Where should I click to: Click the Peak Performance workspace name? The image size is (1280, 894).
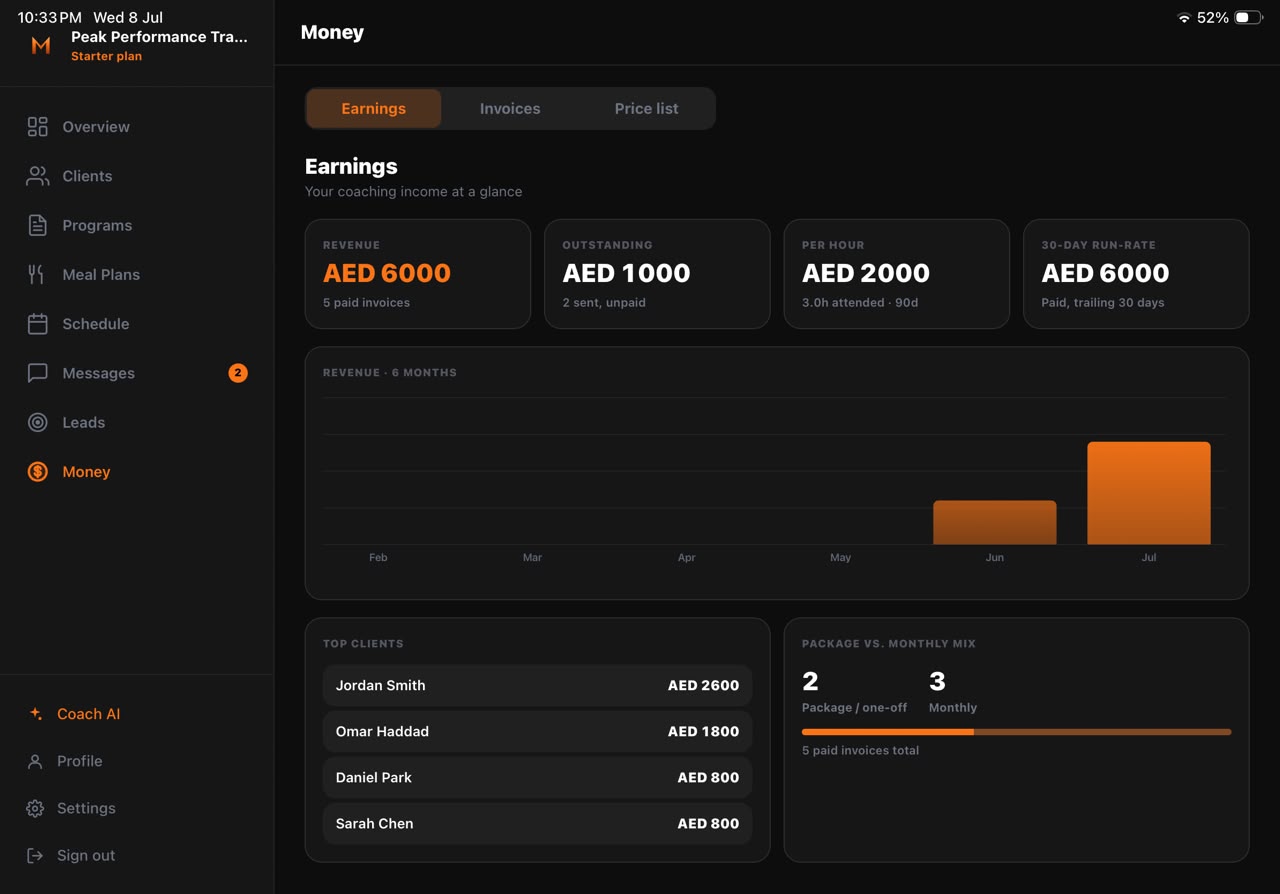[159, 37]
